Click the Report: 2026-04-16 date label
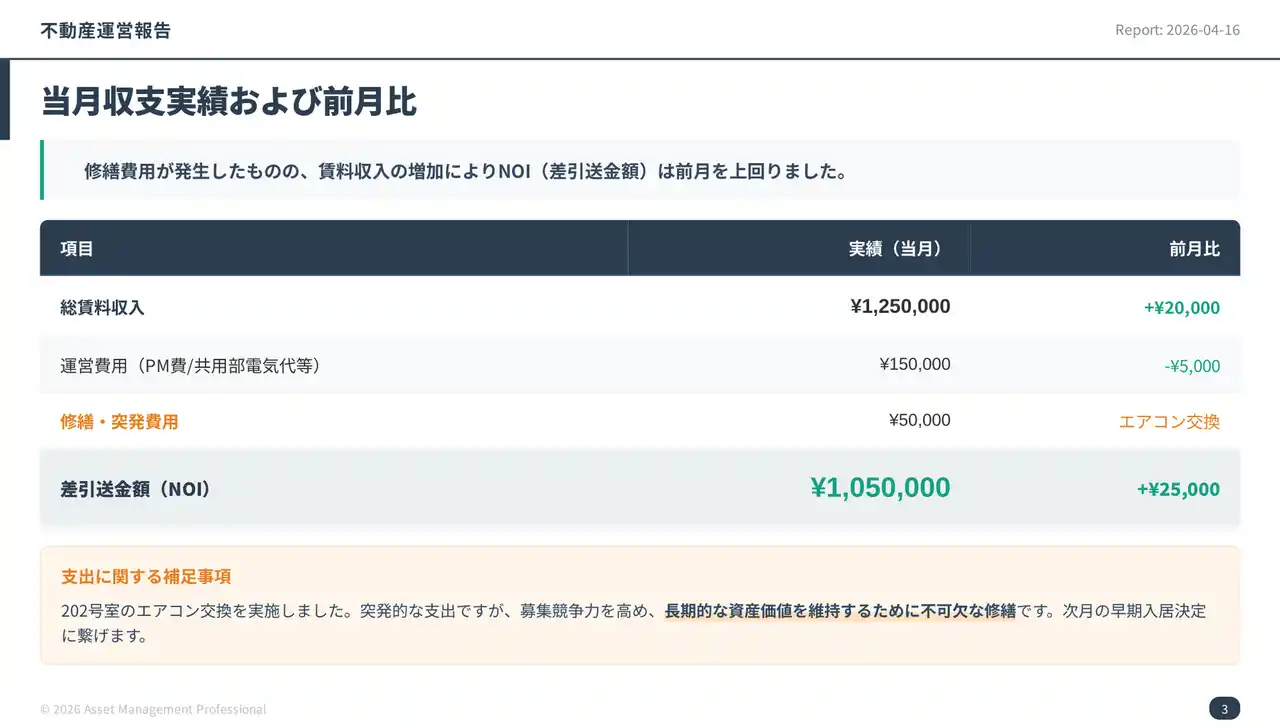 click(1177, 30)
